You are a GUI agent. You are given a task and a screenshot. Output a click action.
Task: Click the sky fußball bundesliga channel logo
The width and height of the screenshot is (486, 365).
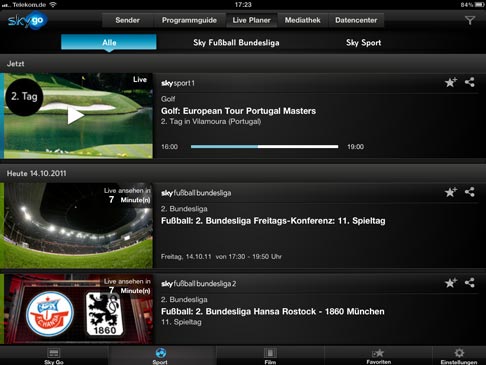point(196,193)
